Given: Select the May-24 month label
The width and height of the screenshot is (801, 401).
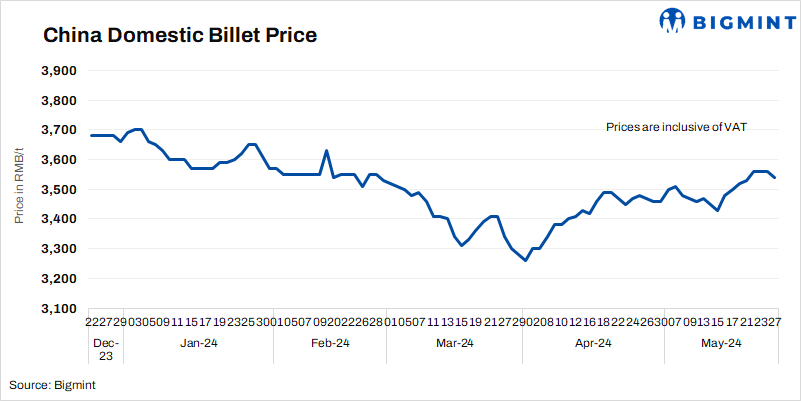Looking at the screenshot, I should click(720, 343).
